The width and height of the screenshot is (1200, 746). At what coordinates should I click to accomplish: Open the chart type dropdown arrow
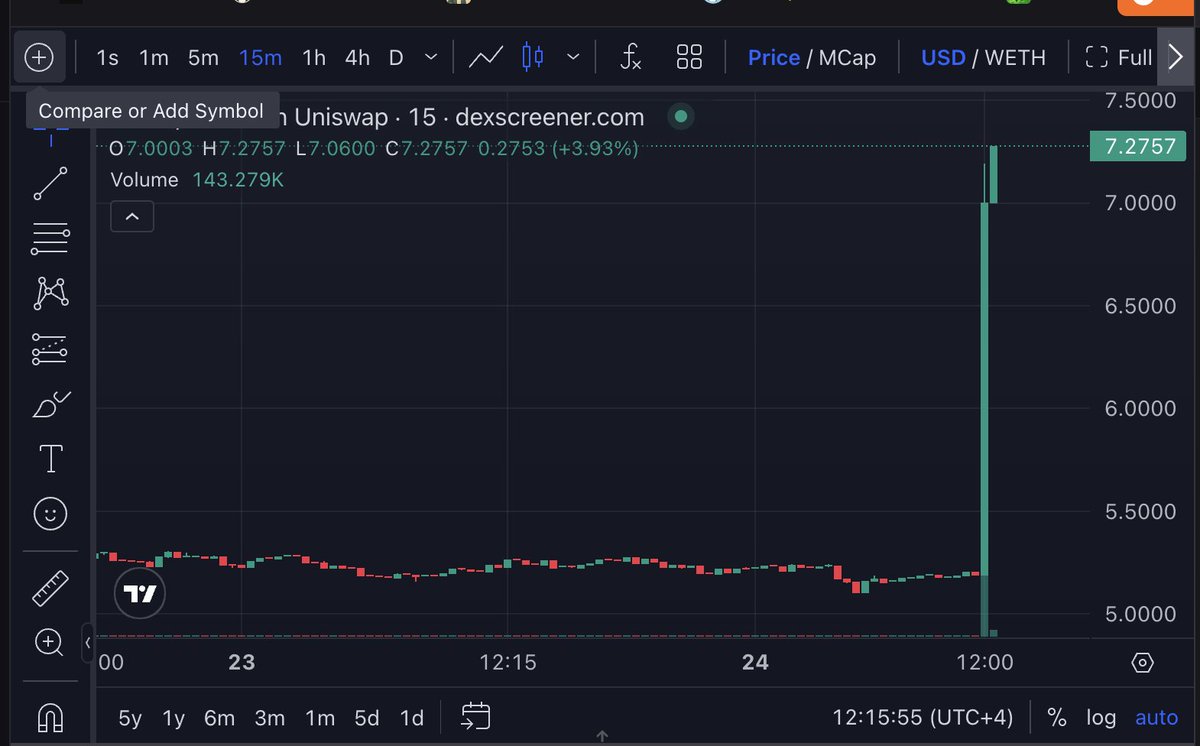(573, 58)
